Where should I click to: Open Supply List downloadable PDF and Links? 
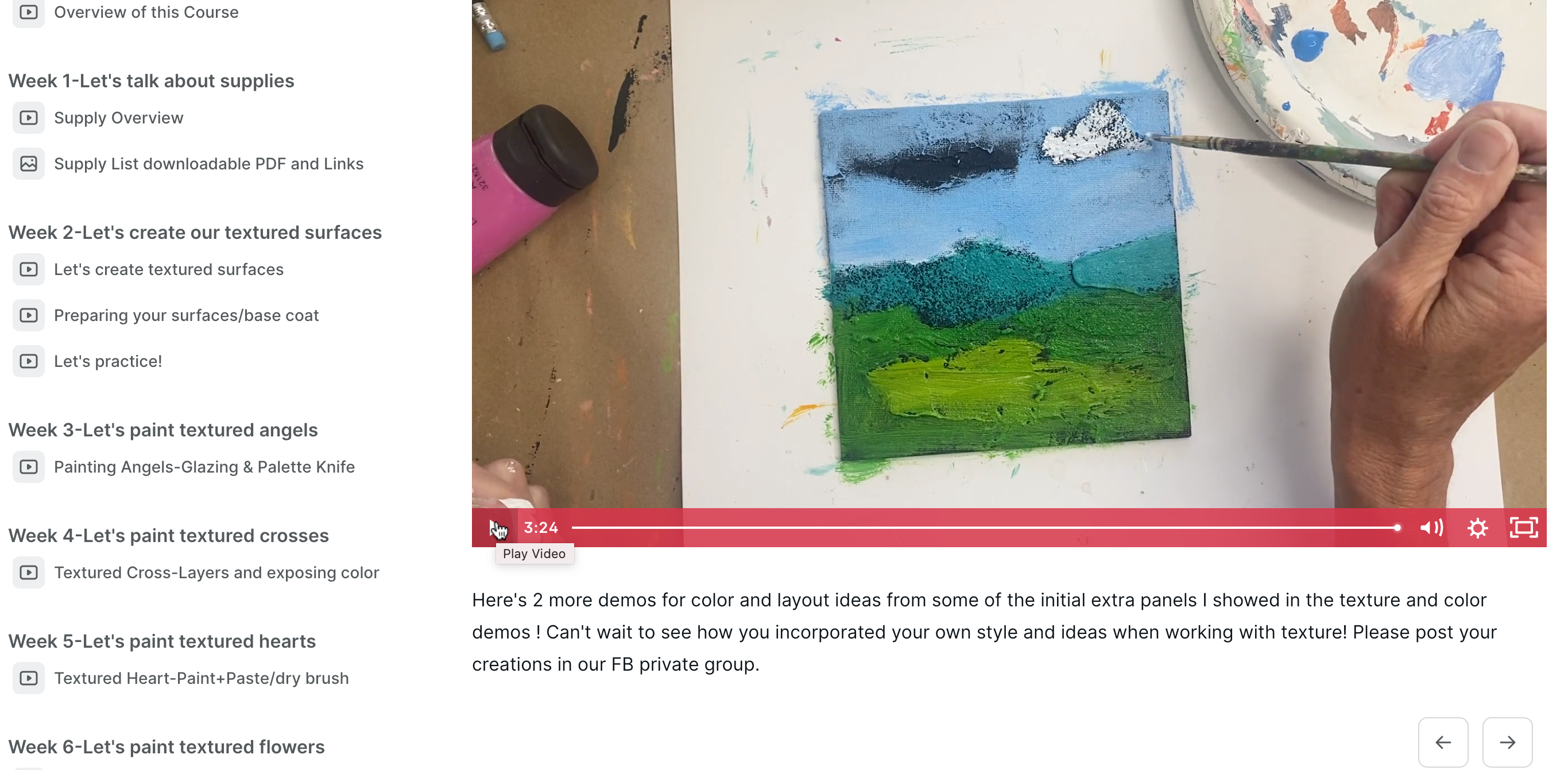tap(208, 164)
